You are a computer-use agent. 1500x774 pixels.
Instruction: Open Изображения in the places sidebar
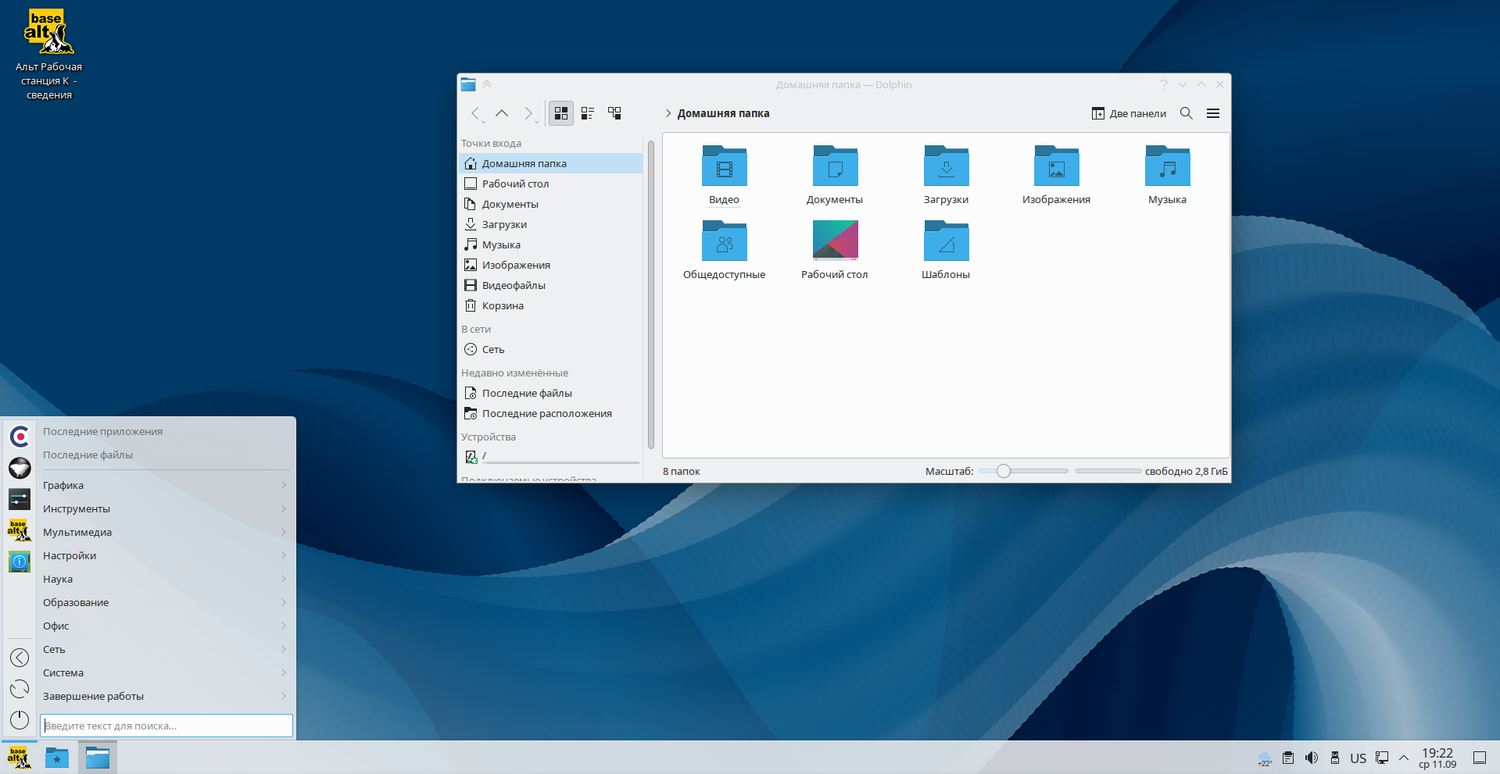point(551,265)
